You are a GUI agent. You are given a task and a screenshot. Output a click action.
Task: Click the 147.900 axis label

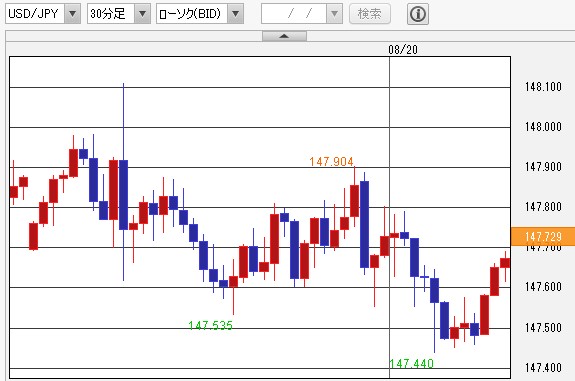coord(543,167)
